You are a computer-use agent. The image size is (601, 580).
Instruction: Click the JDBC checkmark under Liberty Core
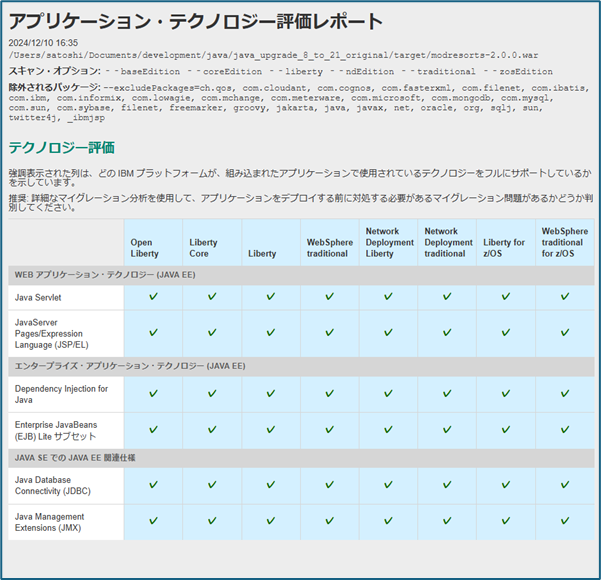212,485
